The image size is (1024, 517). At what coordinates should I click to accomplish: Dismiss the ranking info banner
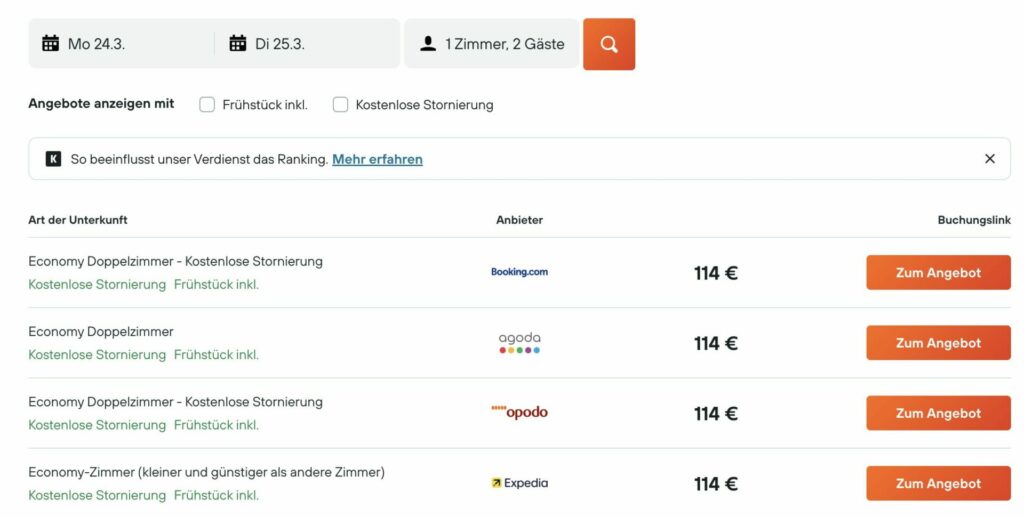(990, 159)
